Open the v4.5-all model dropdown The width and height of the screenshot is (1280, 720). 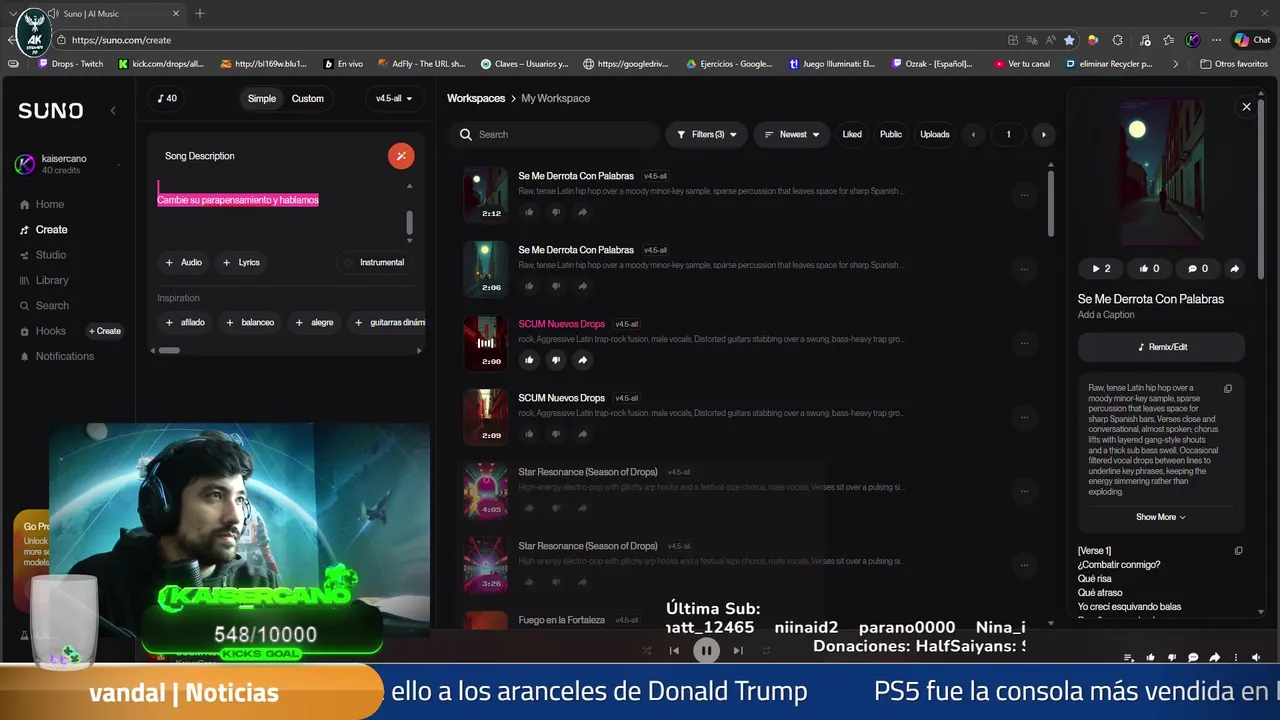click(x=394, y=98)
